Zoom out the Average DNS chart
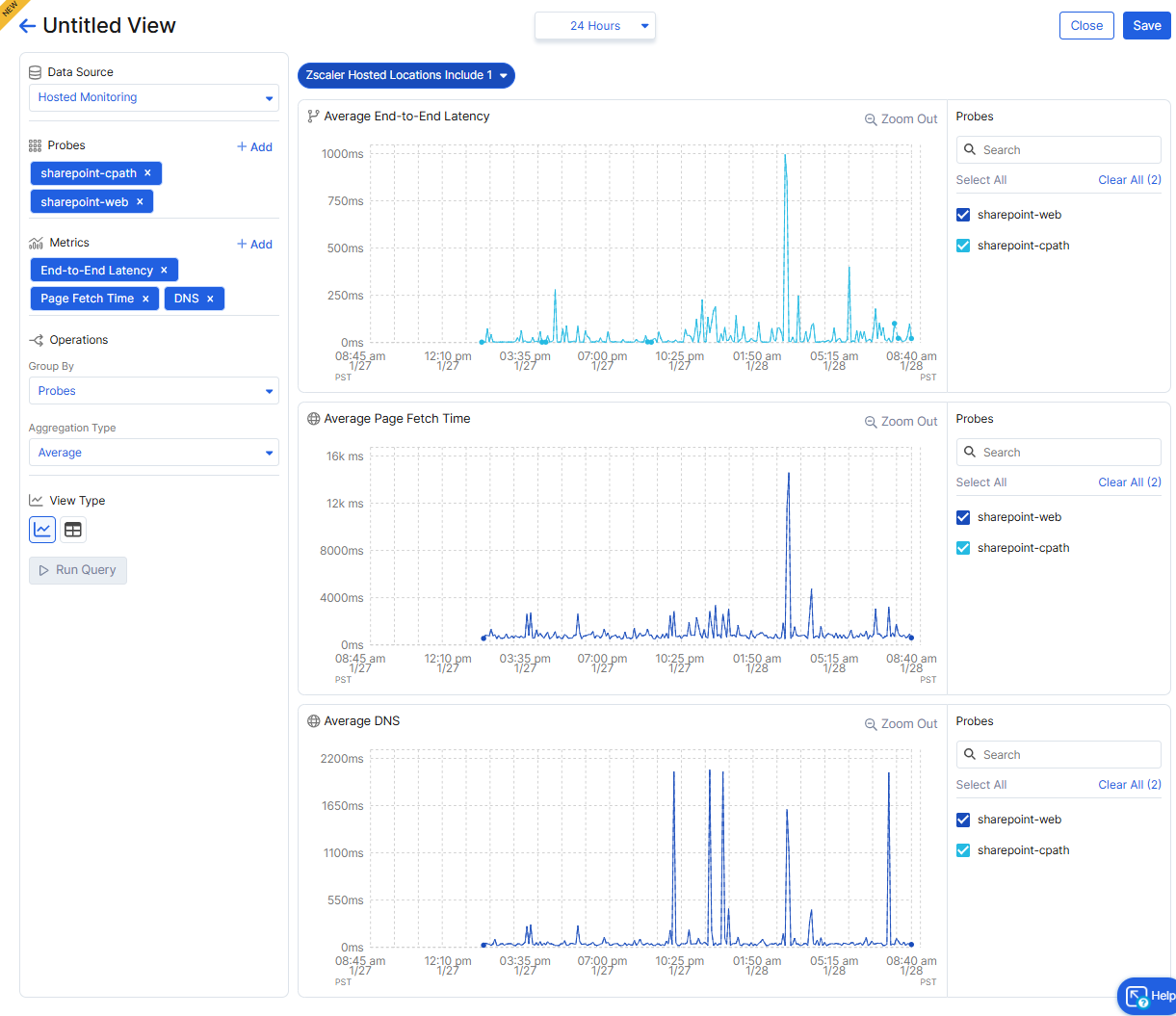This screenshot has width=1176, height=1016. [x=901, y=724]
